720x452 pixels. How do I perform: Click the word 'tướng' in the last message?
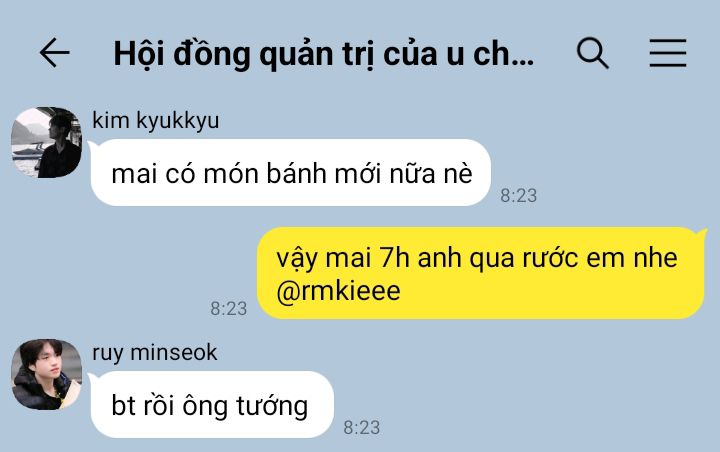tap(272, 406)
